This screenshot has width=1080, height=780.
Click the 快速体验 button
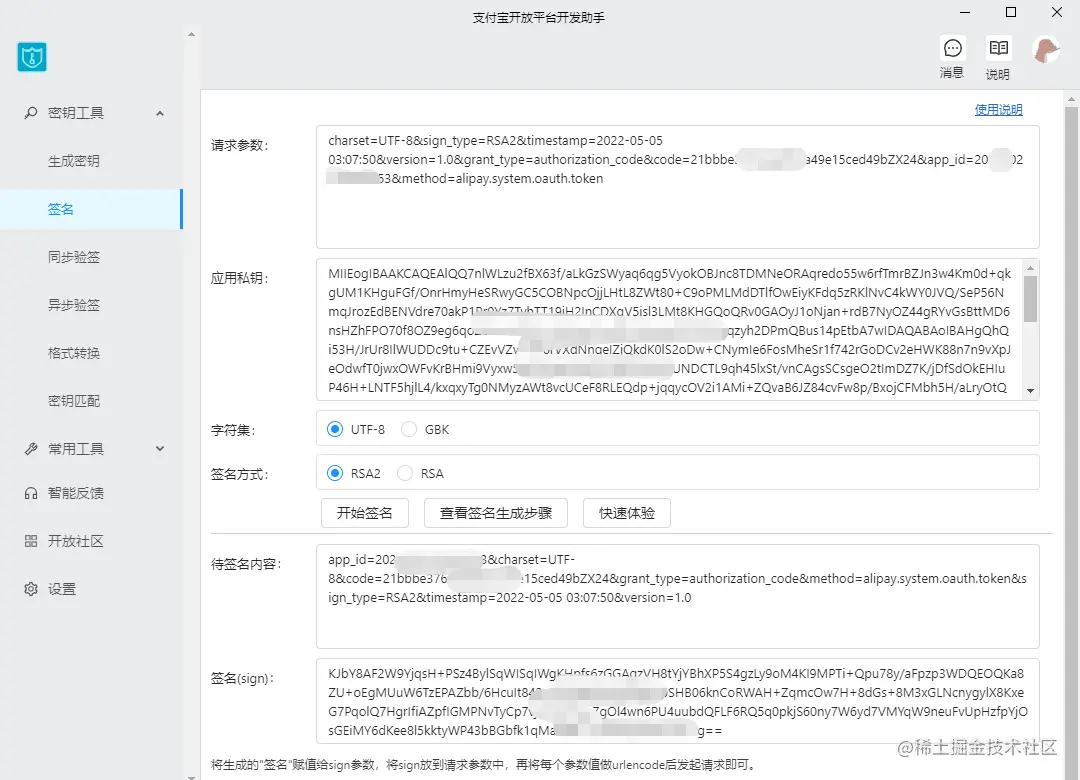click(626, 513)
